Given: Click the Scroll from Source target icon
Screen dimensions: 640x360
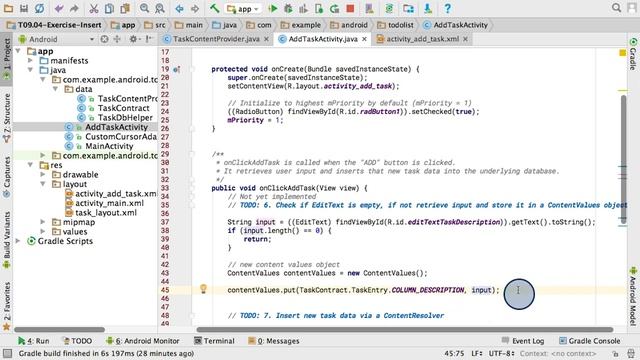Looking at the screenshot, I should coord(104,39).
